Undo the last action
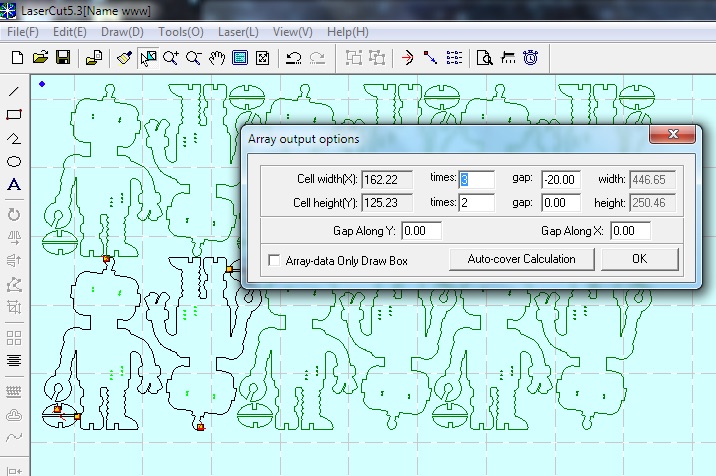 coord(293,58)
